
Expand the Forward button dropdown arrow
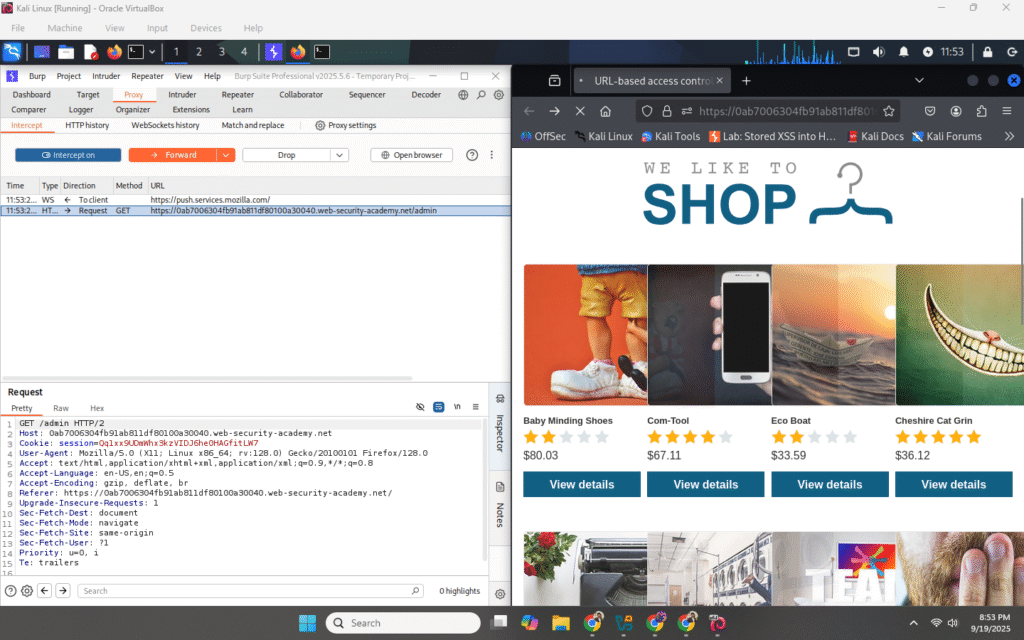point(225,155)
